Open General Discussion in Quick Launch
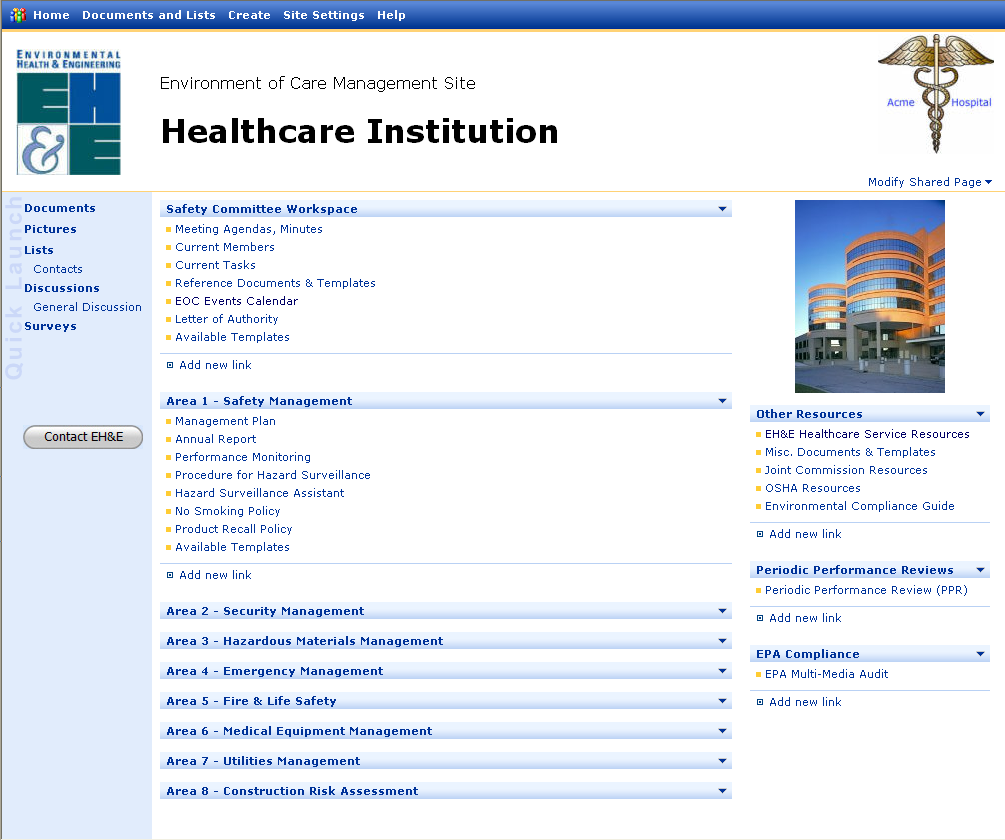Image resolution: width=1005 pixels, height=840 pixels. pos(87,307)
